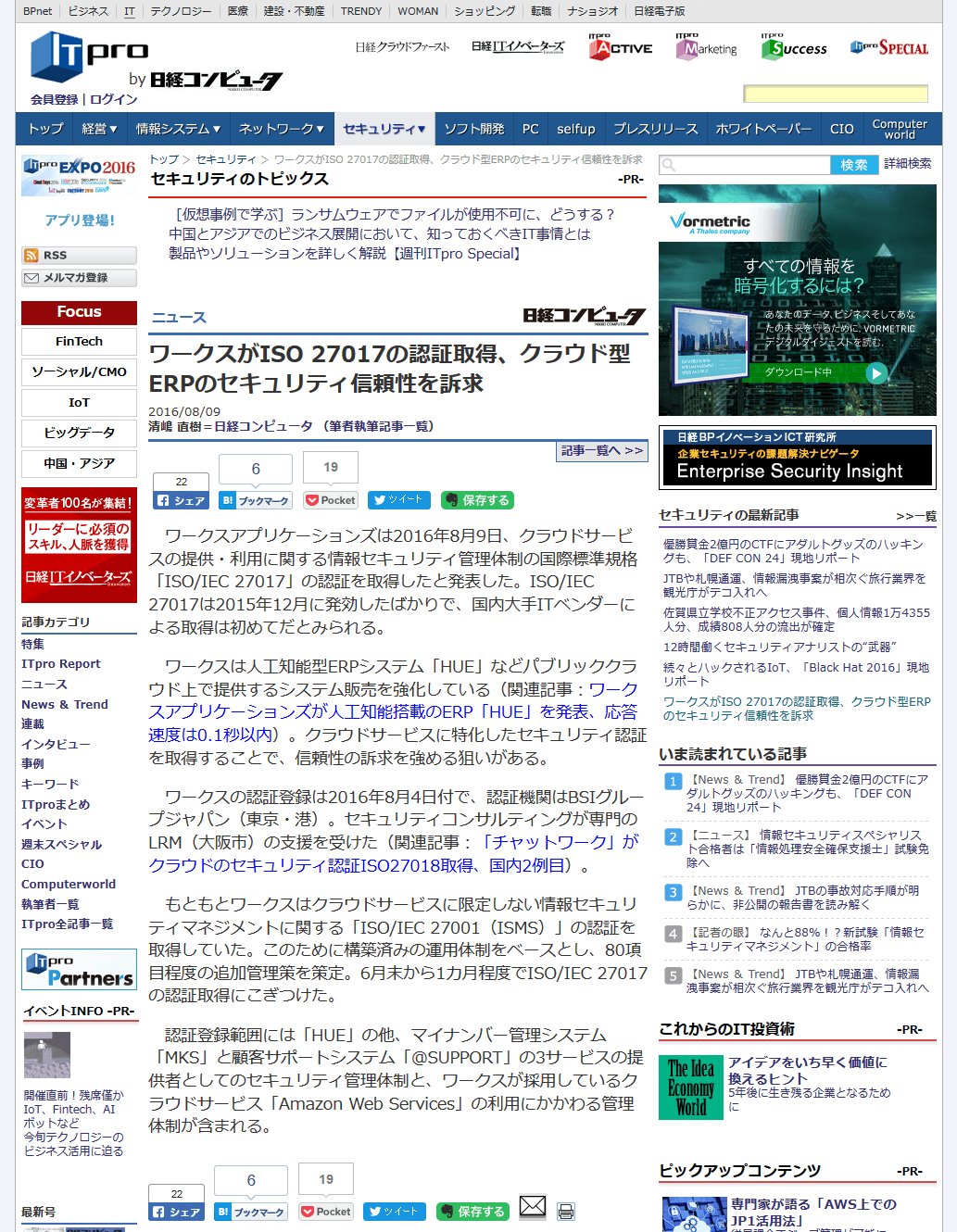Share on Facebook using the button below the article

click(176, 1212)
